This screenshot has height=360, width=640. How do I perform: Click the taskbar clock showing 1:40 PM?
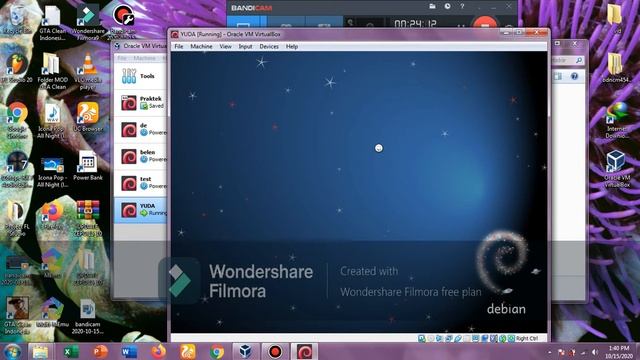point(619,352)
